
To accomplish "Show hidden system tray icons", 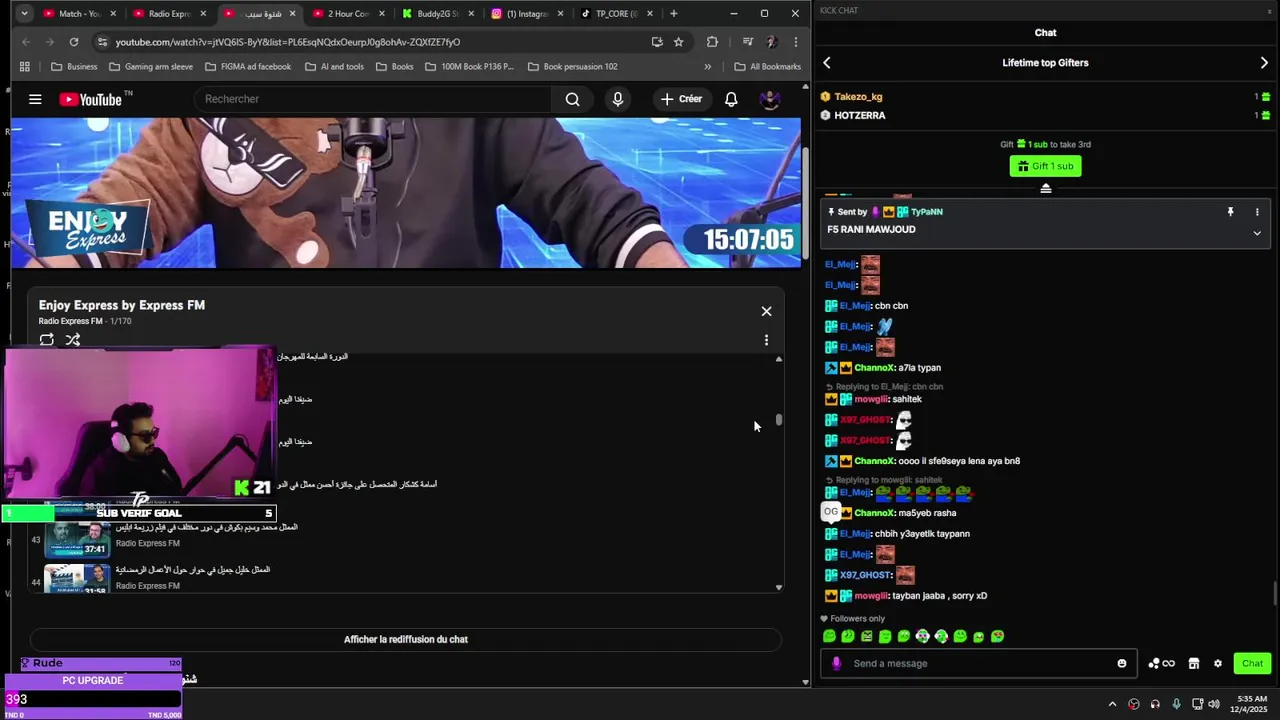I will click(1112, 704).
